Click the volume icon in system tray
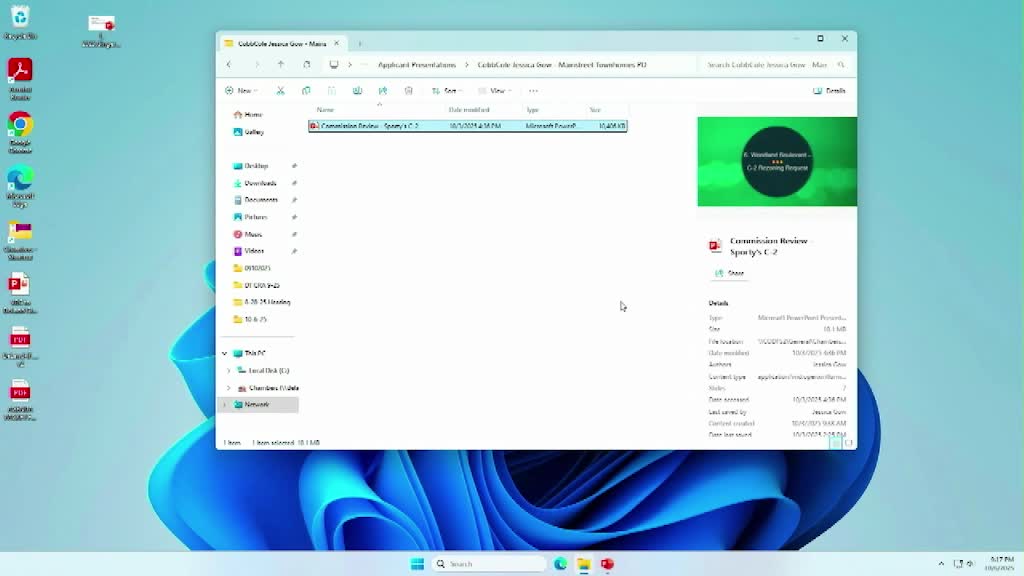 coord(970,564)
